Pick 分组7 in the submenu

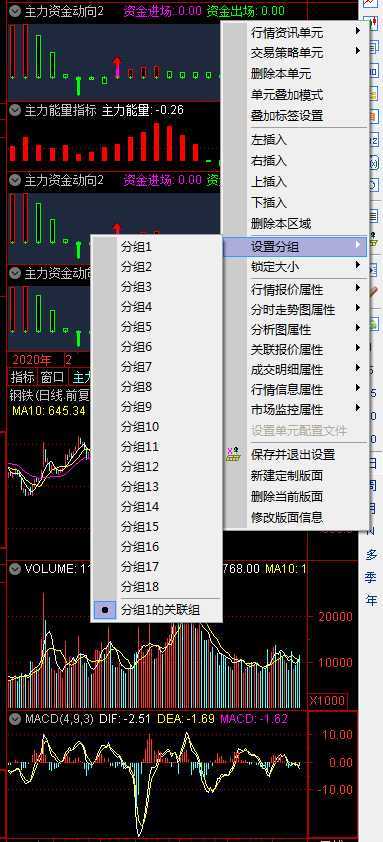tap(157, 367)
